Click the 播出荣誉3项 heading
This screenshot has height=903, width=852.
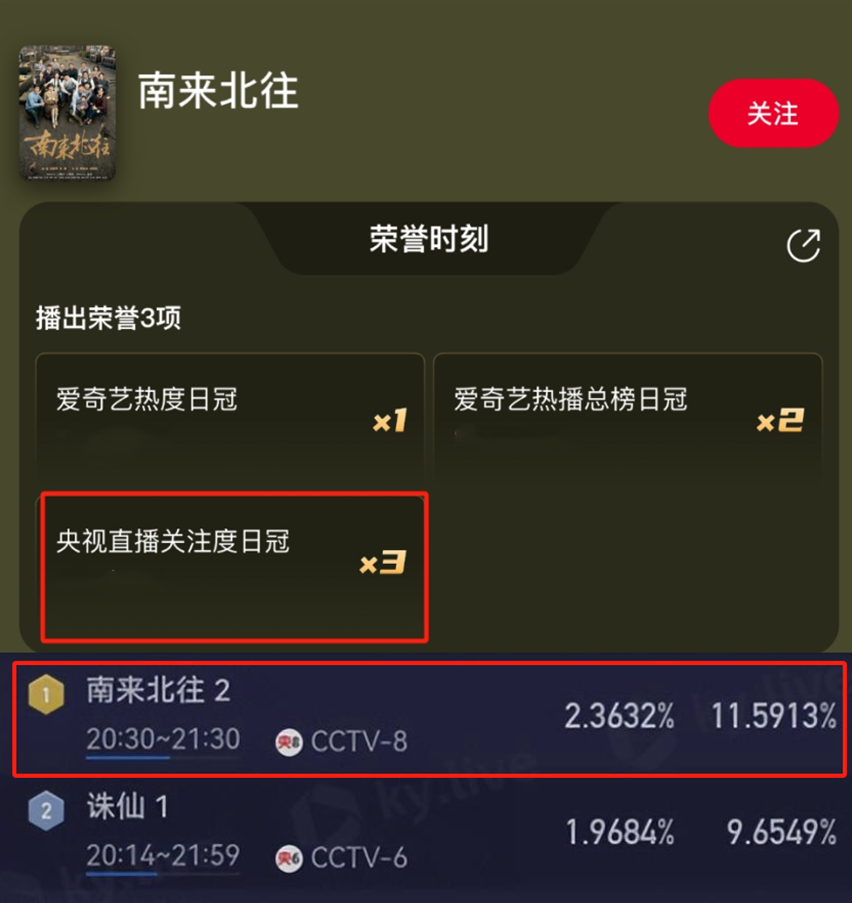point(108,318)
